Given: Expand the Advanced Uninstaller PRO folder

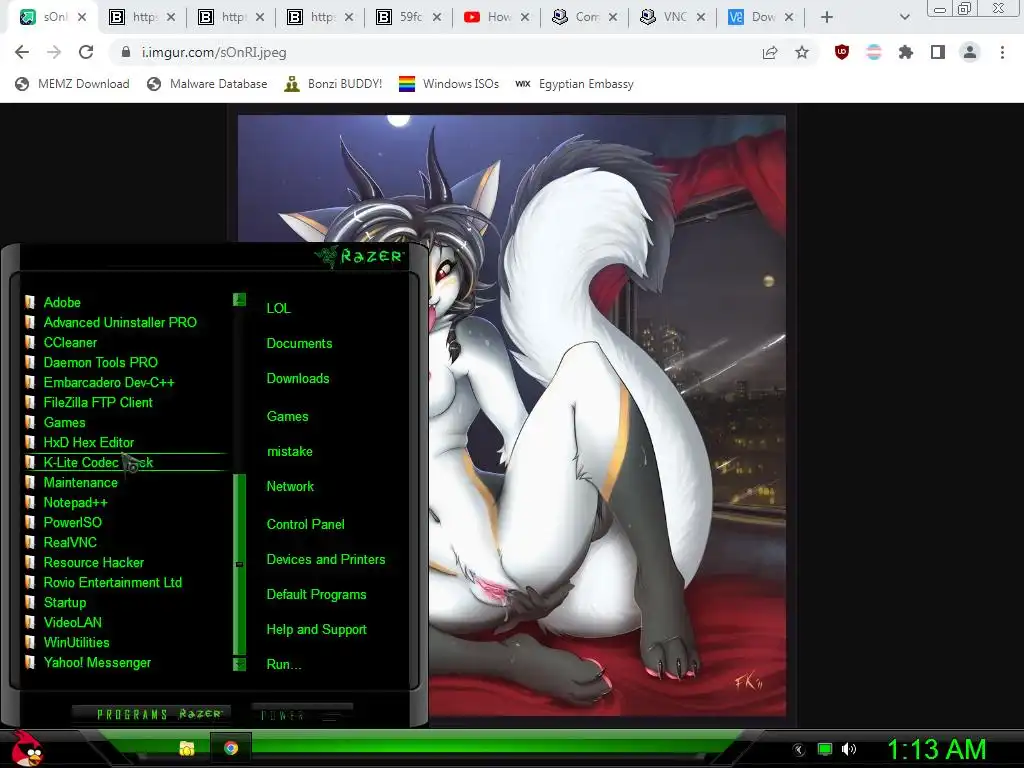Looking at the screenshot, I should [x=120, y=322].
